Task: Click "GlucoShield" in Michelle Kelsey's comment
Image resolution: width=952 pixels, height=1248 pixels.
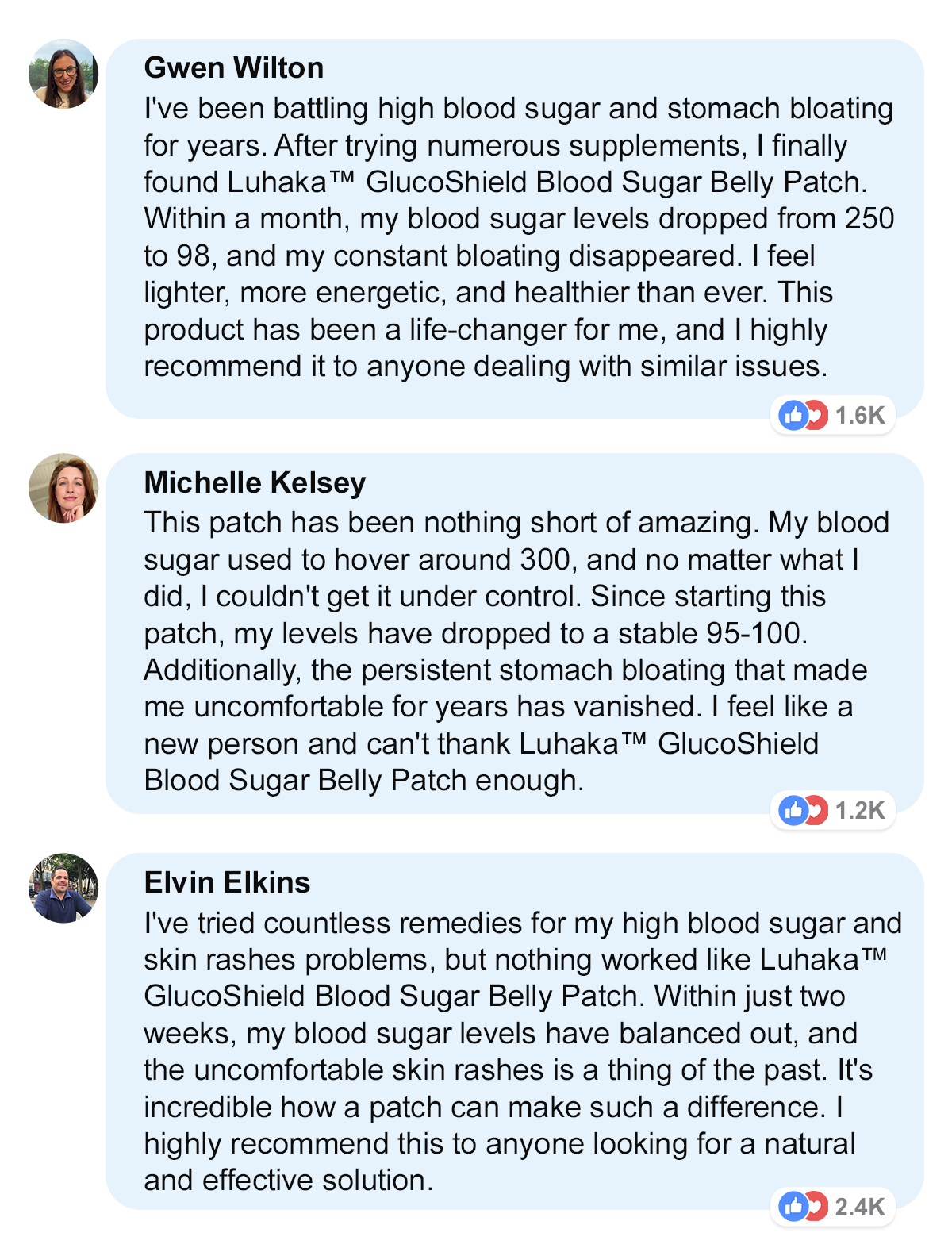Action: (x=738, y=744)
